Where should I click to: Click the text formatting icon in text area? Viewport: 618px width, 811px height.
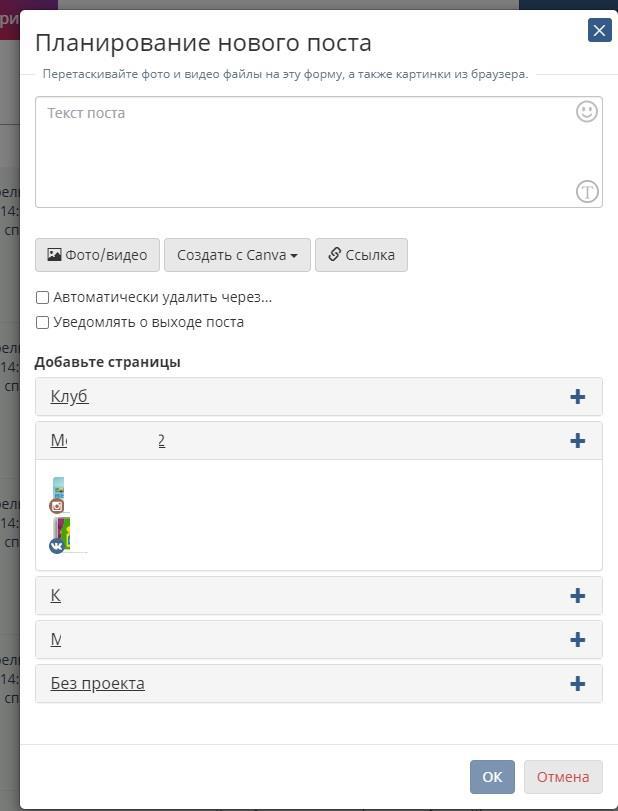coord(587,192)
